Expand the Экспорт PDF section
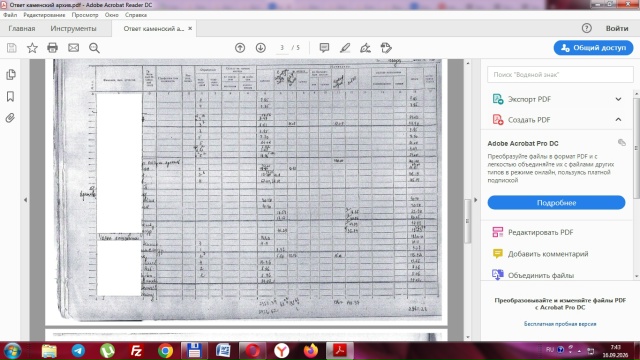 pyautogui.click(x=618, y=99)
